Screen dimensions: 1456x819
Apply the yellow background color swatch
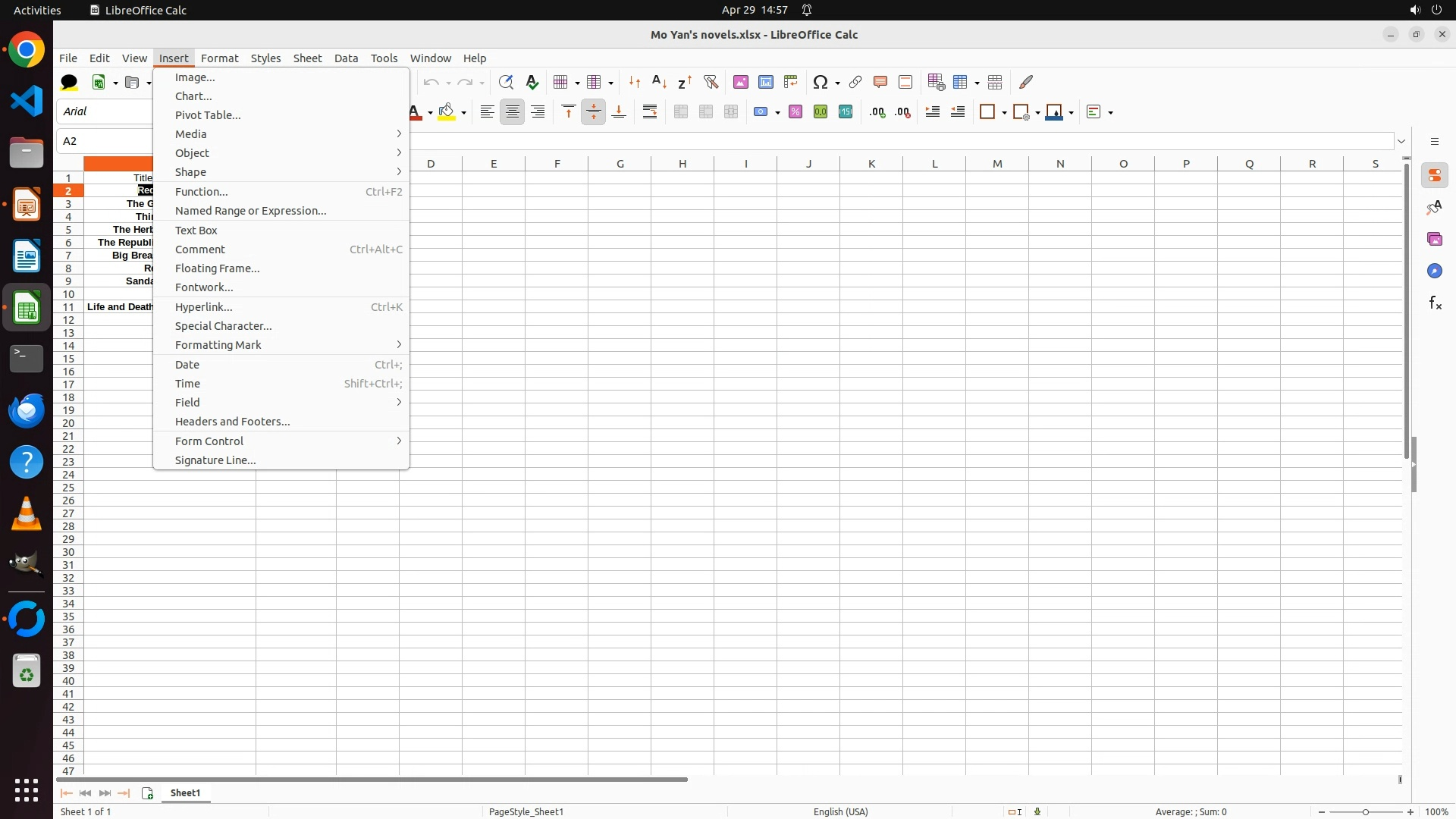point(447,112)
